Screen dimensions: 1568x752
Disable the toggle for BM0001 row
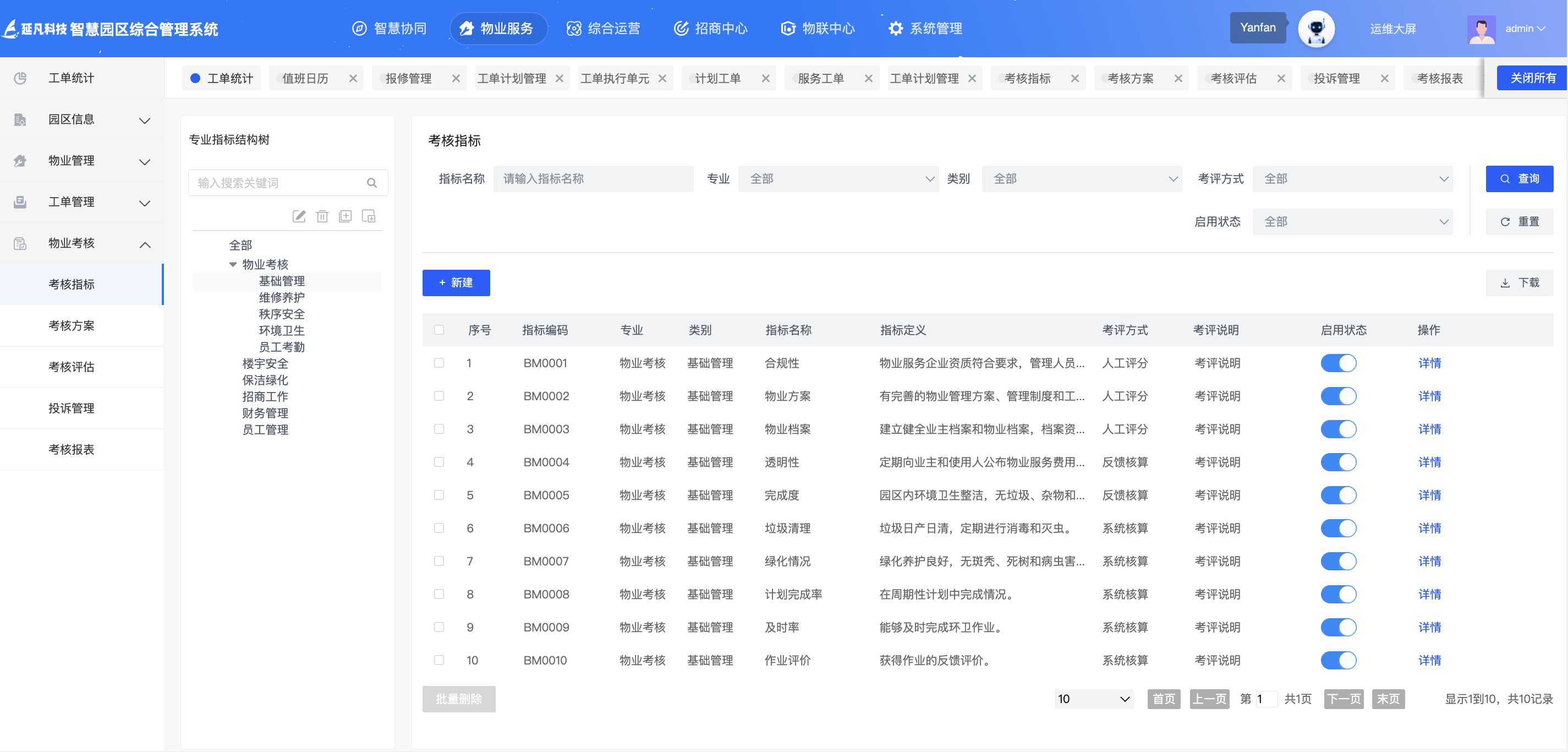1338,363
